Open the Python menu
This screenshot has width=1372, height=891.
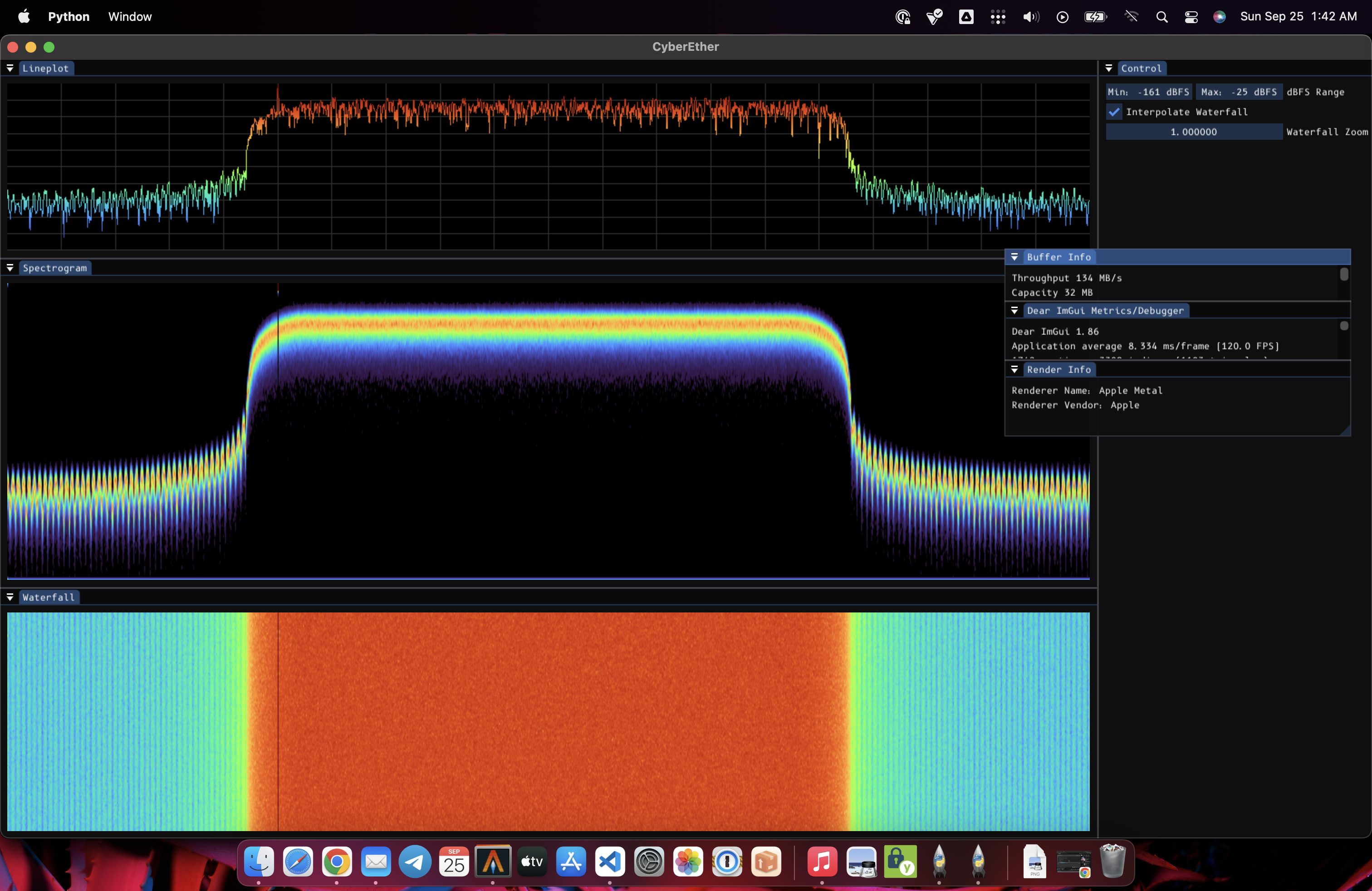point(69,17)
